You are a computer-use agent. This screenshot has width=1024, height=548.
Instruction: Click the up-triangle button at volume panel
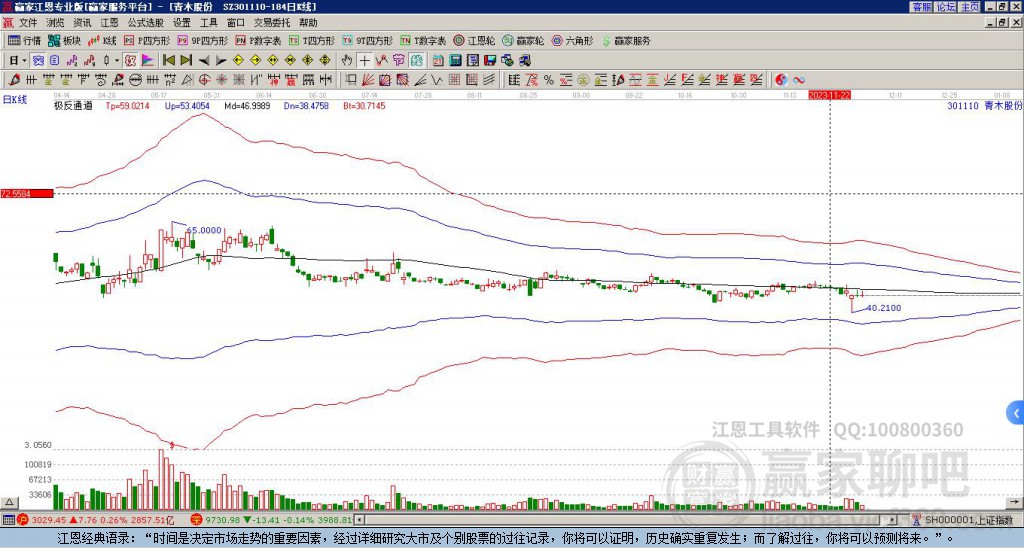(x=9, y=502)
